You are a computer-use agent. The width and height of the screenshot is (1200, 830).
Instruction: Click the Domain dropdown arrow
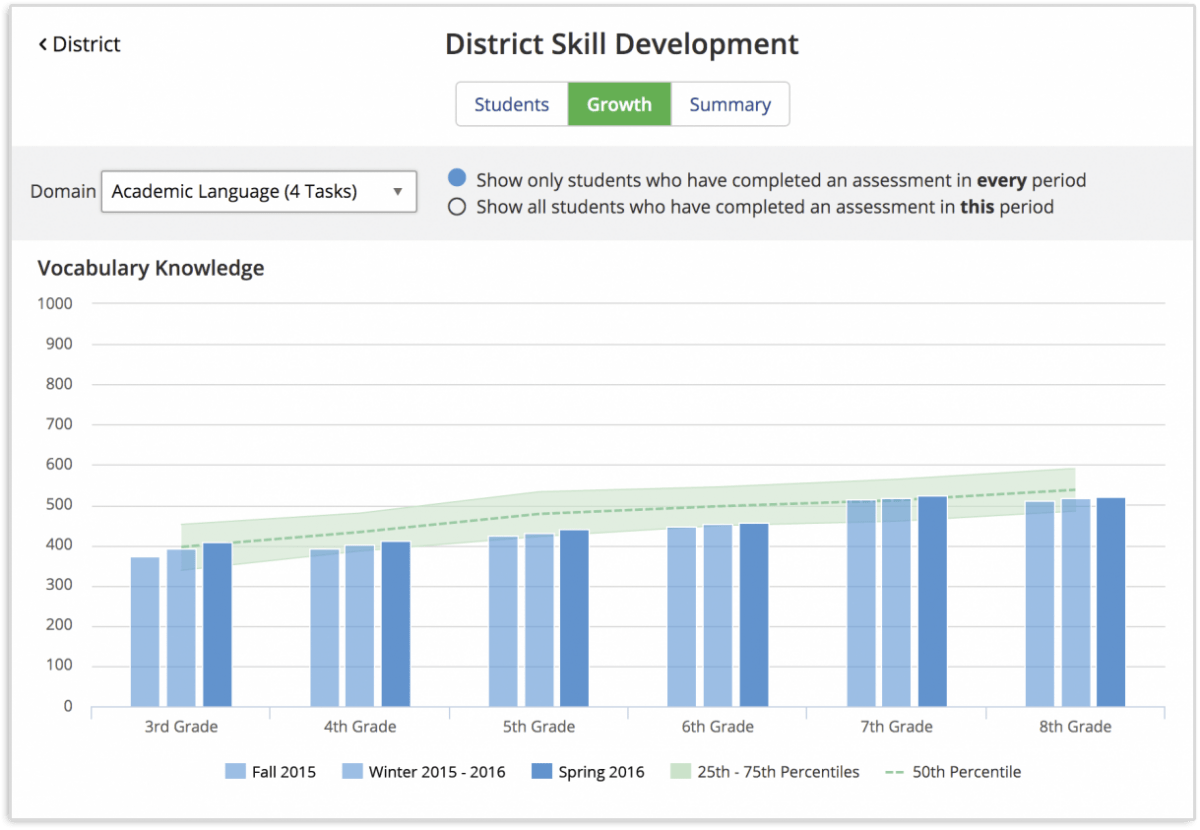pyautogui.click(x=397, y=191)
